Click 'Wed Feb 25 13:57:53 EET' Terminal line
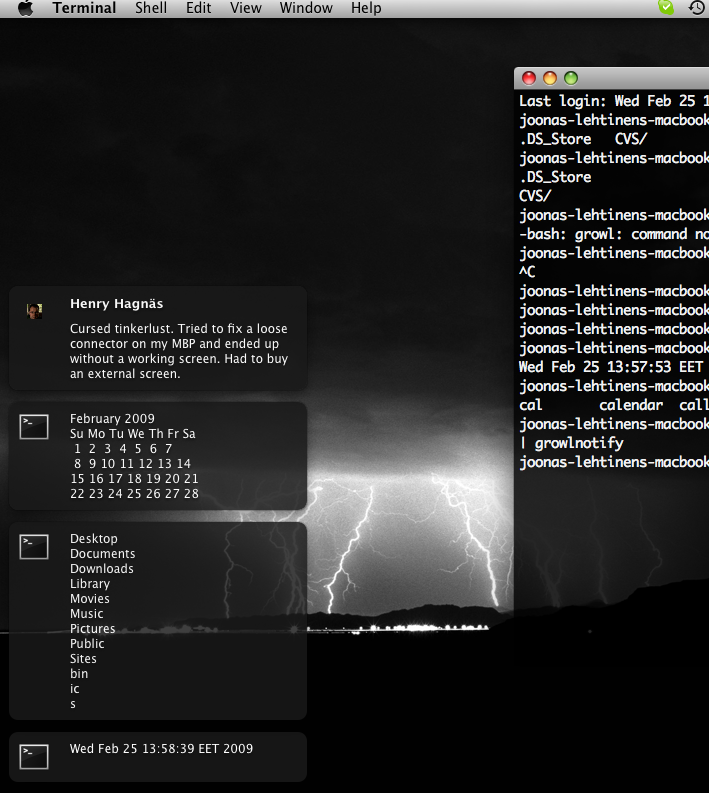 tap(611, 367)
